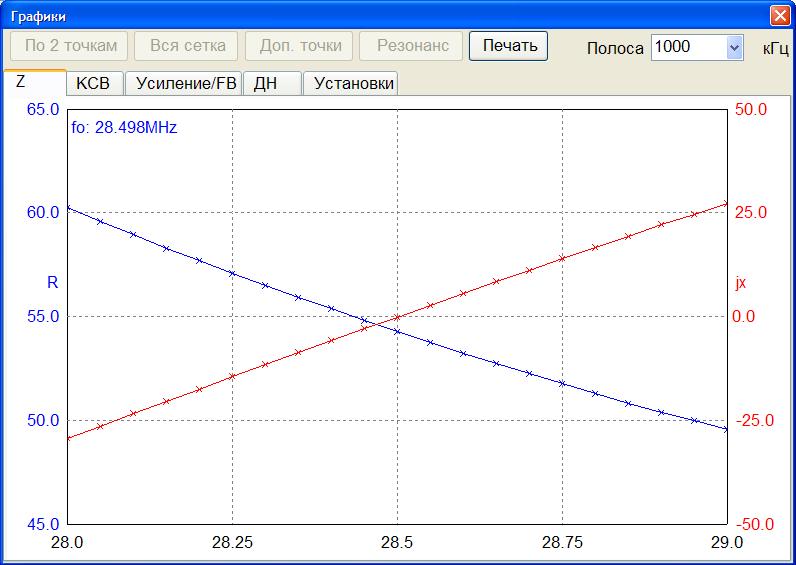Click the red jx axis label
The width and height of the screenshot is (796, 565).
pyautogui.click(x=741, y=283)
